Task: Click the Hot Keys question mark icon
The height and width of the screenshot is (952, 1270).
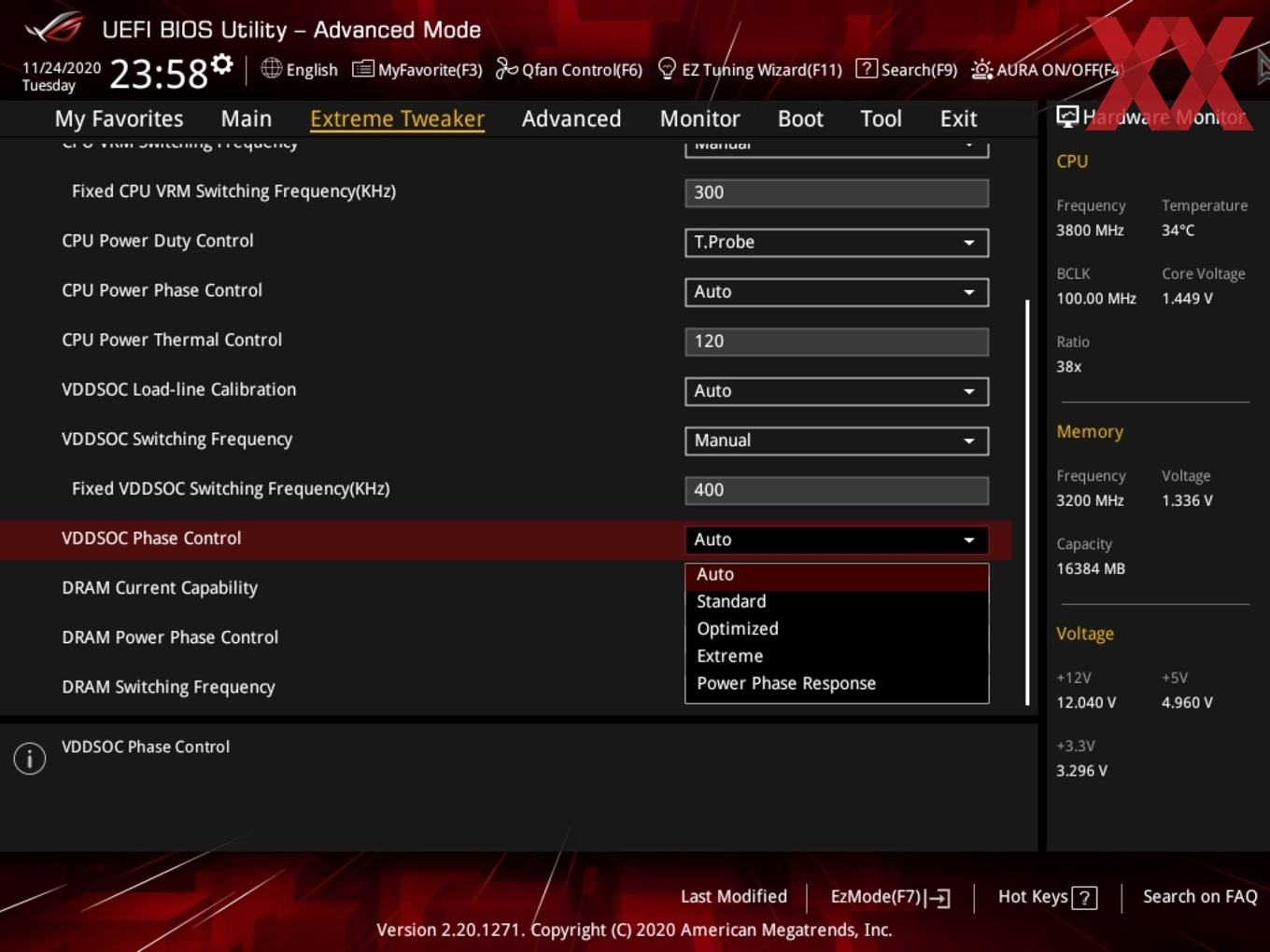Action: pos(1084,898)
